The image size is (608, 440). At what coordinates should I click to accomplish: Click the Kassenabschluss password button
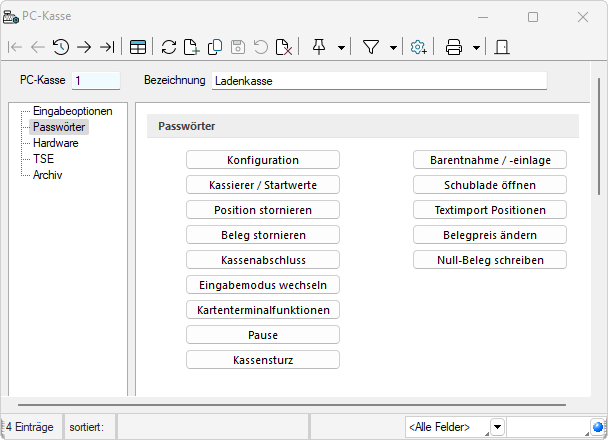263,260
